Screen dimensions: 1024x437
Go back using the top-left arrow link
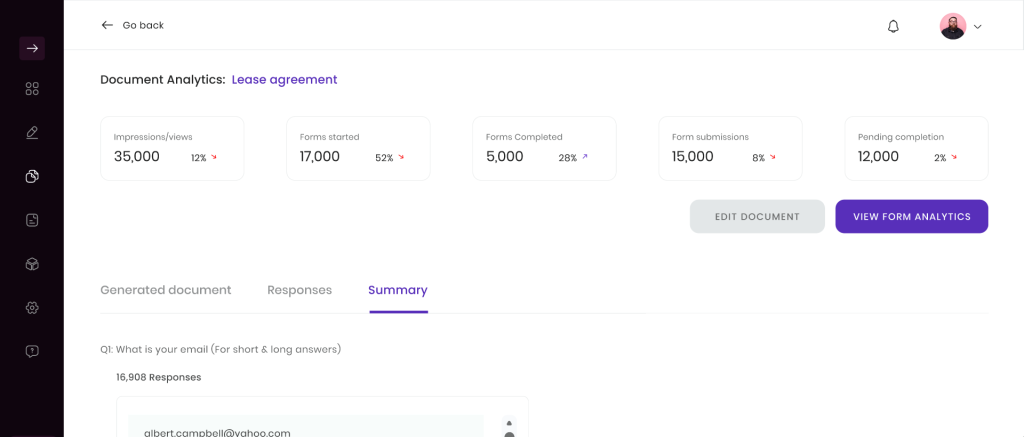(x=133, y=25)
